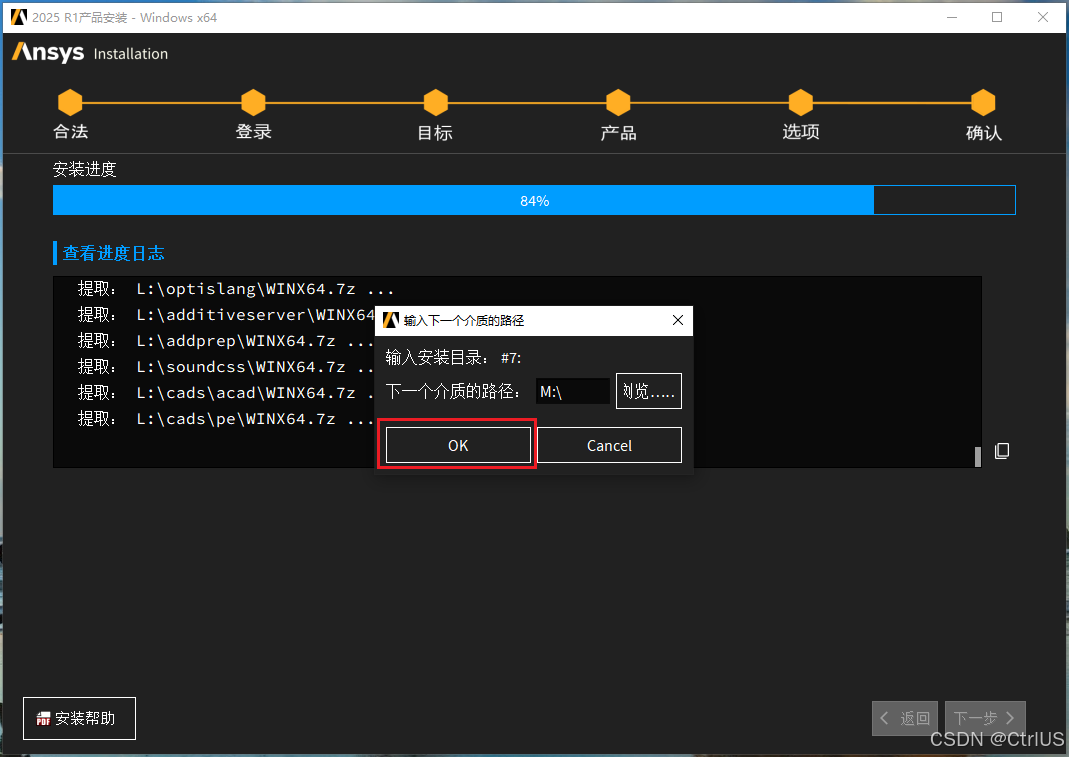Screen dimensions: 1069x757
Task: Click log line L:\cads\pe\WINX64.7z
Action: tap(226, 419)
